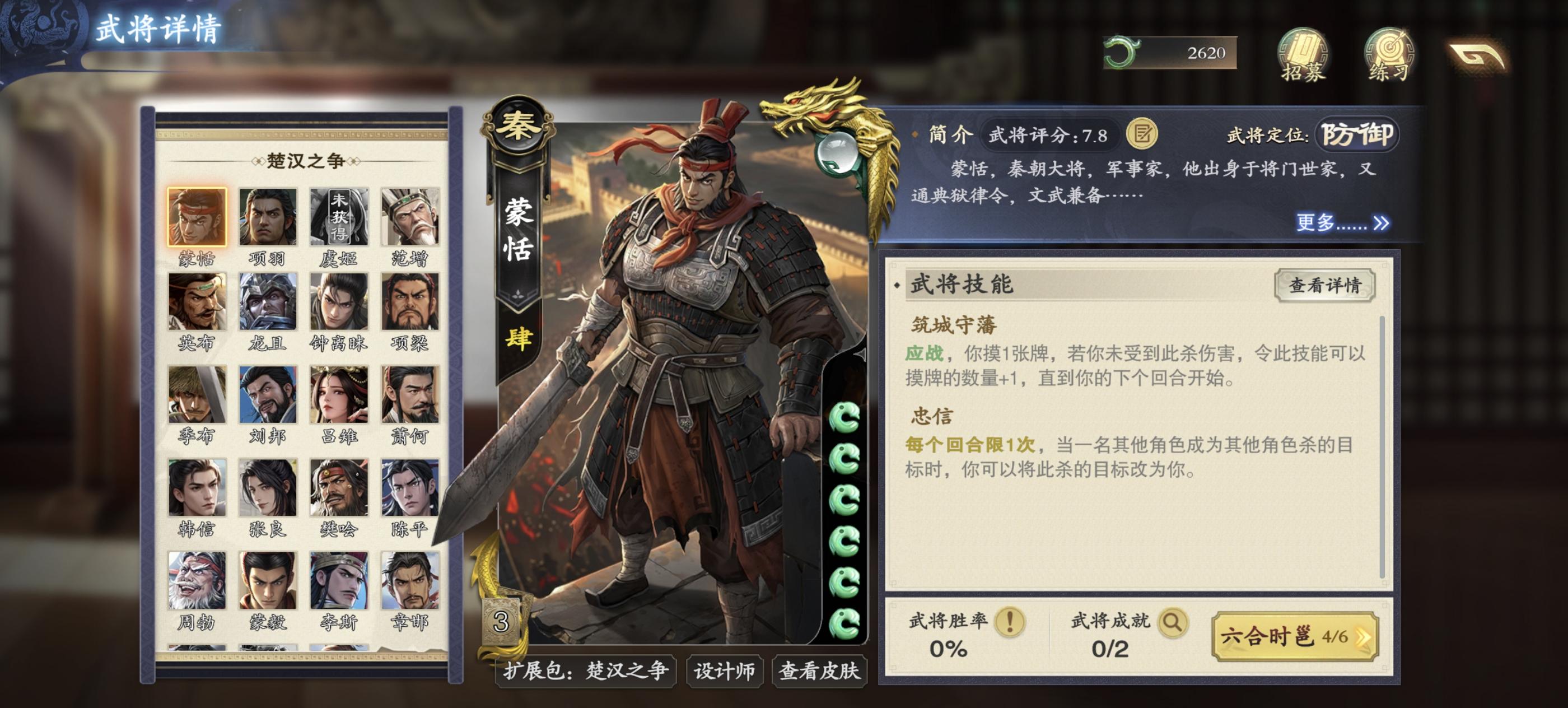This screenshot has width=1568, height=708.
Task: Expand the biography with 更多
Action: click(x=1342, y=223)
